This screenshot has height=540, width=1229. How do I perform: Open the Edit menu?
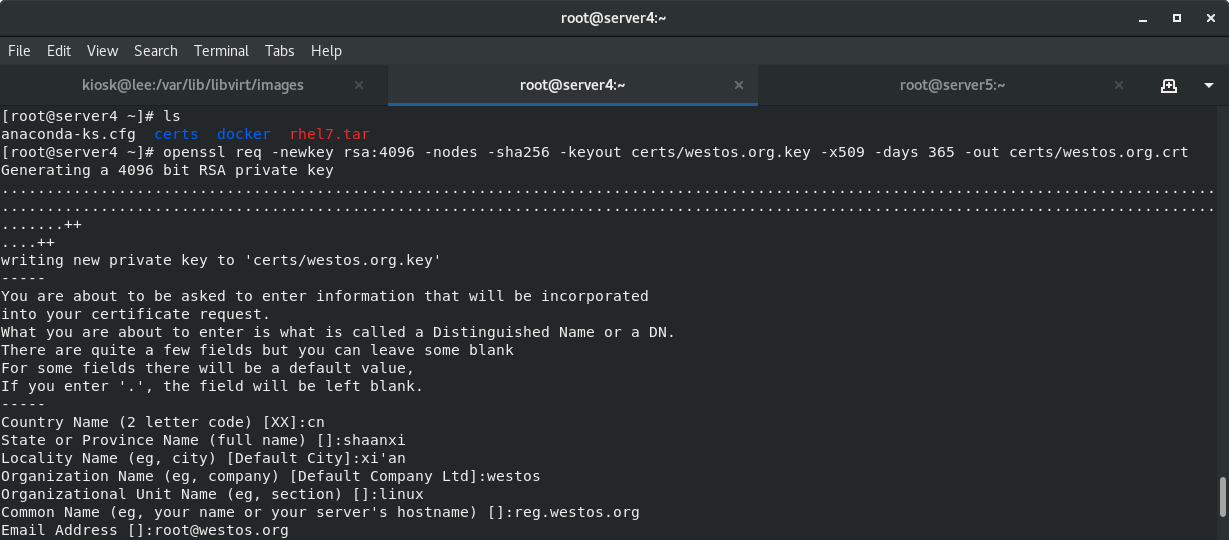click(x=59, y=51)
